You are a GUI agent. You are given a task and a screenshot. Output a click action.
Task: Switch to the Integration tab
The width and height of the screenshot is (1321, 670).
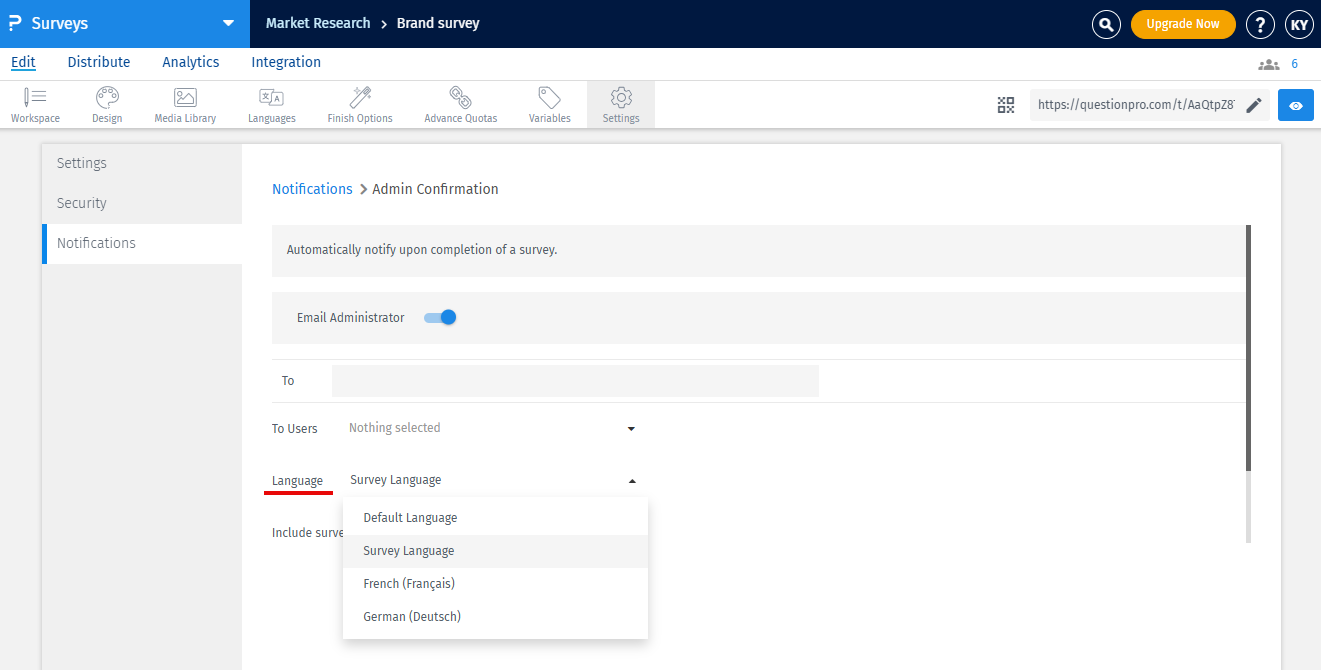coord(286,62)
